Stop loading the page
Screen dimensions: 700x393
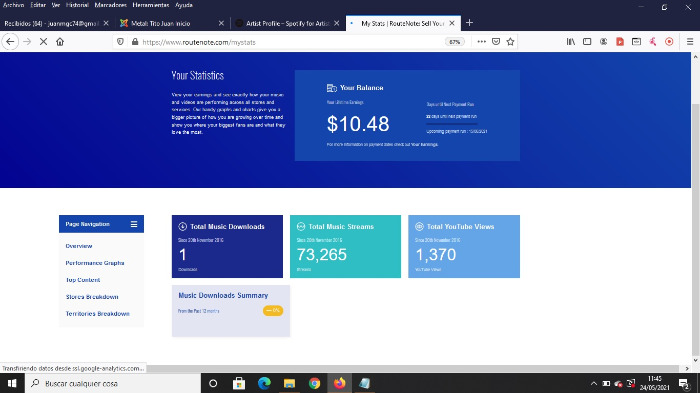click(43, 42)
